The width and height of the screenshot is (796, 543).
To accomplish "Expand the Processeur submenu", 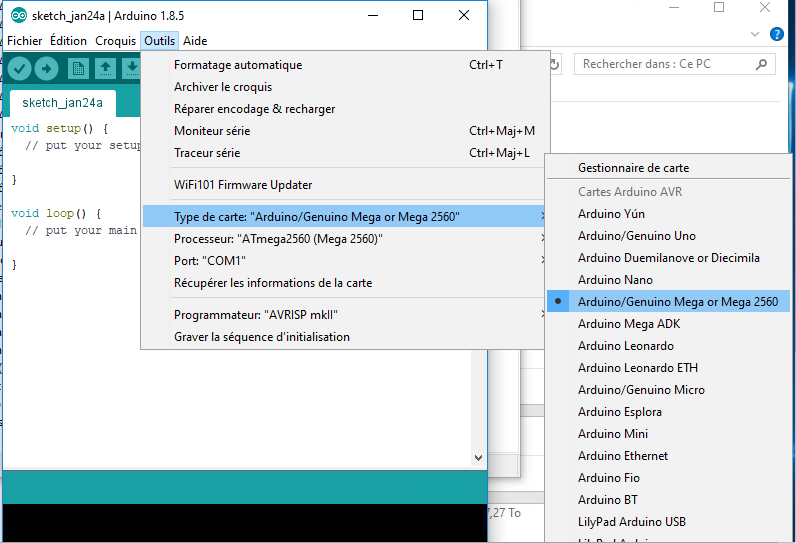I will point(343,239).
